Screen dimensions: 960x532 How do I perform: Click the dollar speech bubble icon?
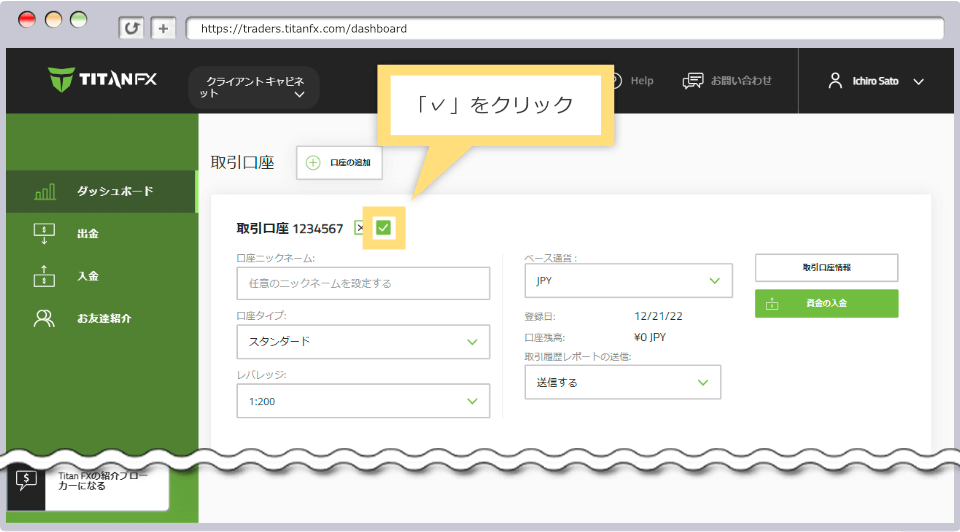tap(26, 481)
